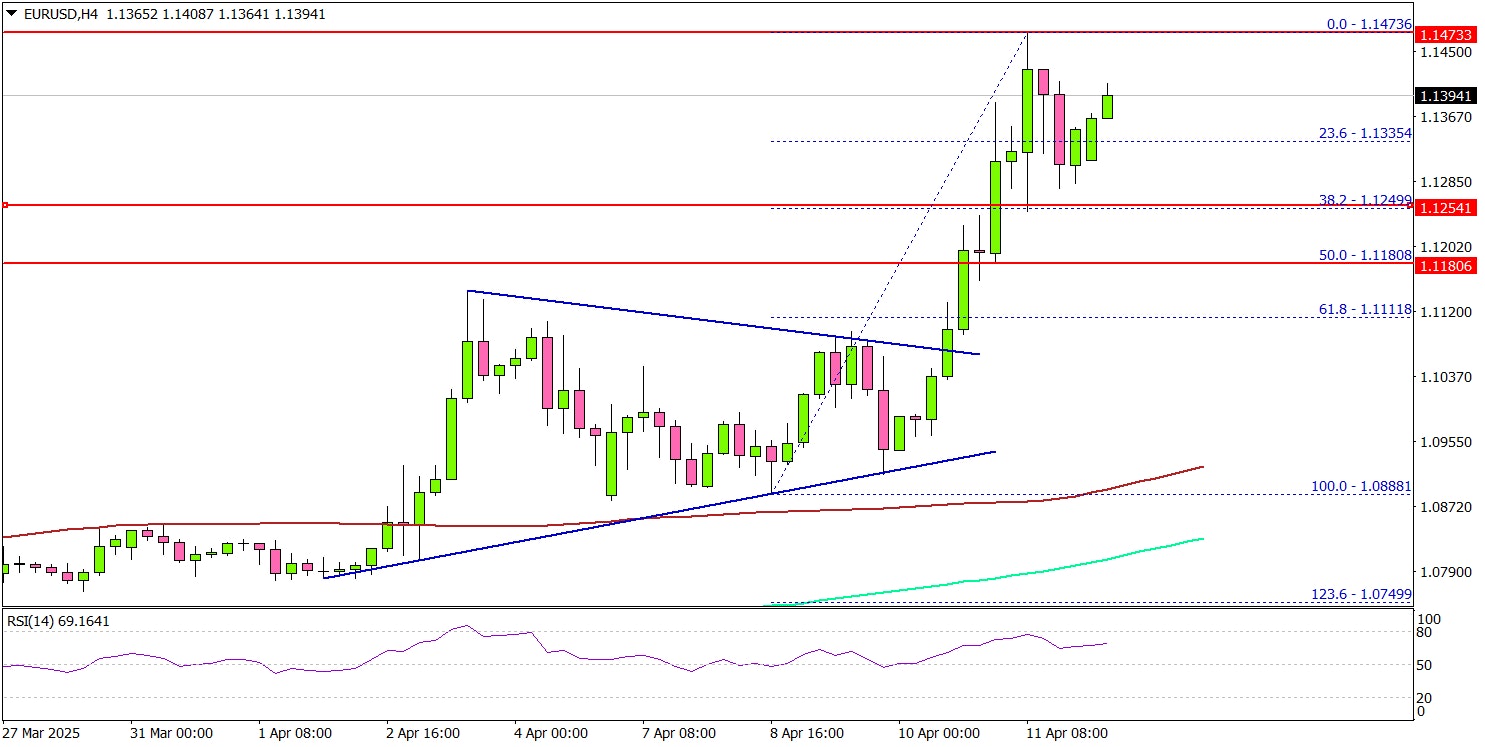Click the 27 Mar 2025 date label
Image resolution: width=1485 pixels, height=747 pixels.
click(44, 733)
